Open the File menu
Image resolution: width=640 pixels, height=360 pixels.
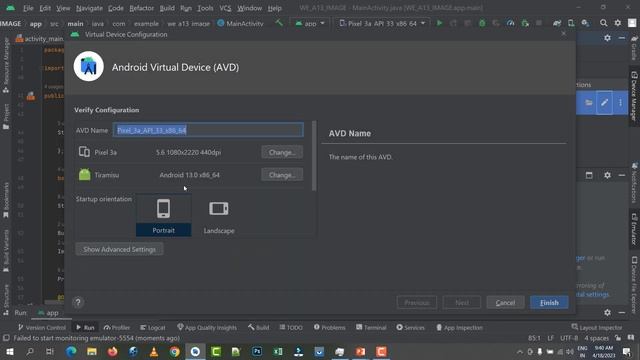point(28,8)
